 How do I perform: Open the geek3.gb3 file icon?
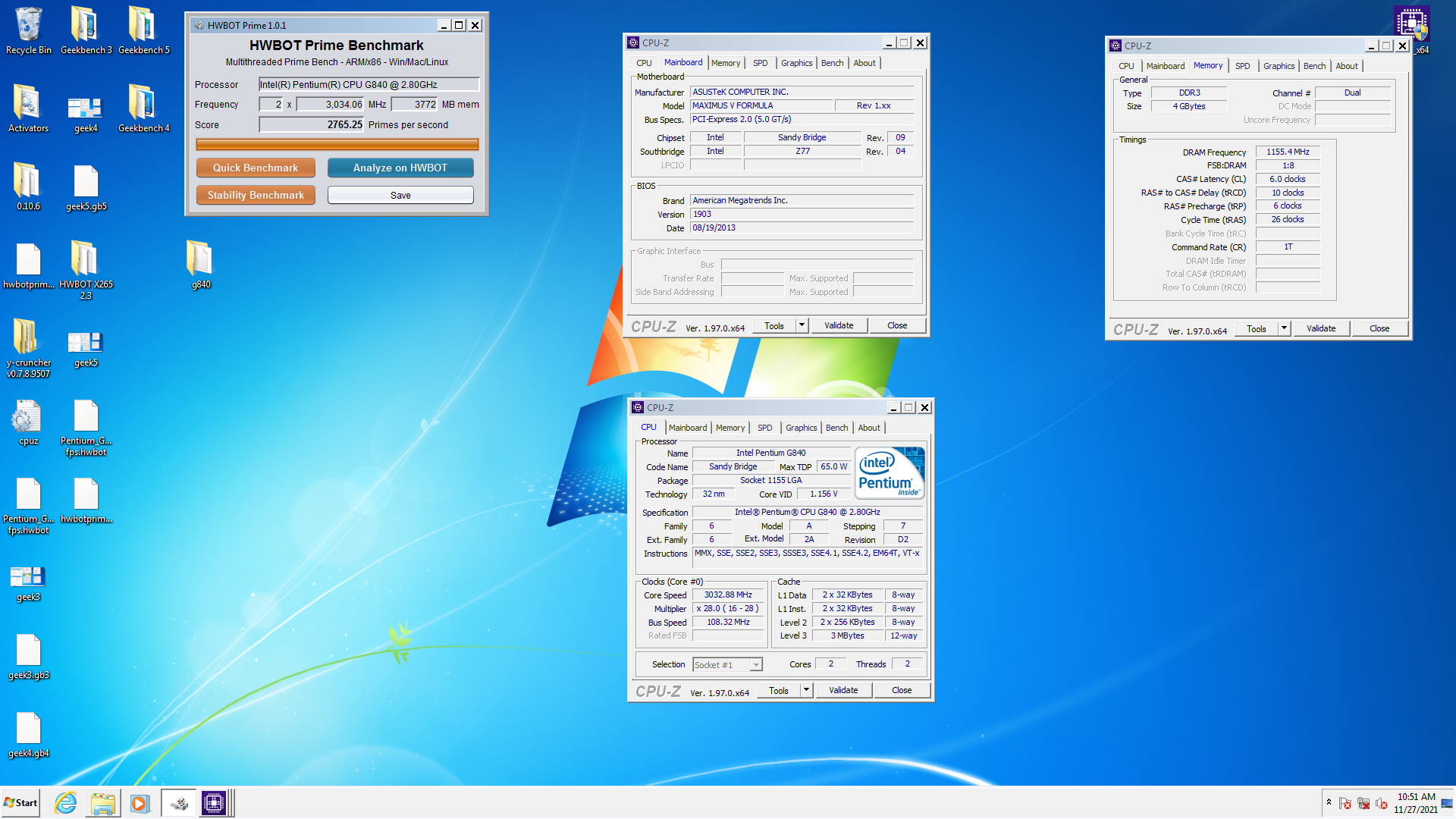(28, 656)
